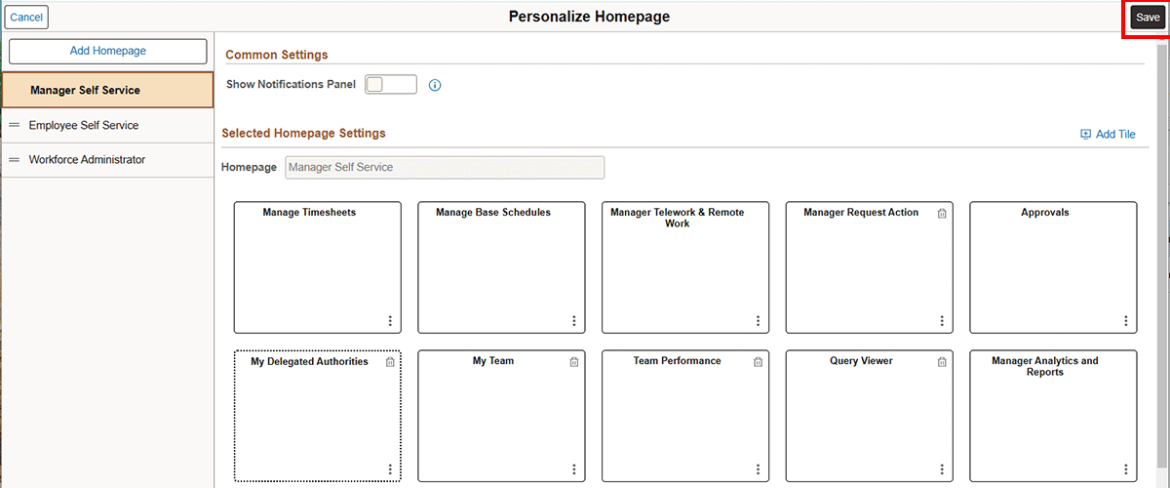
Task: Click the Add Homepage button
Action: (108, 51)
